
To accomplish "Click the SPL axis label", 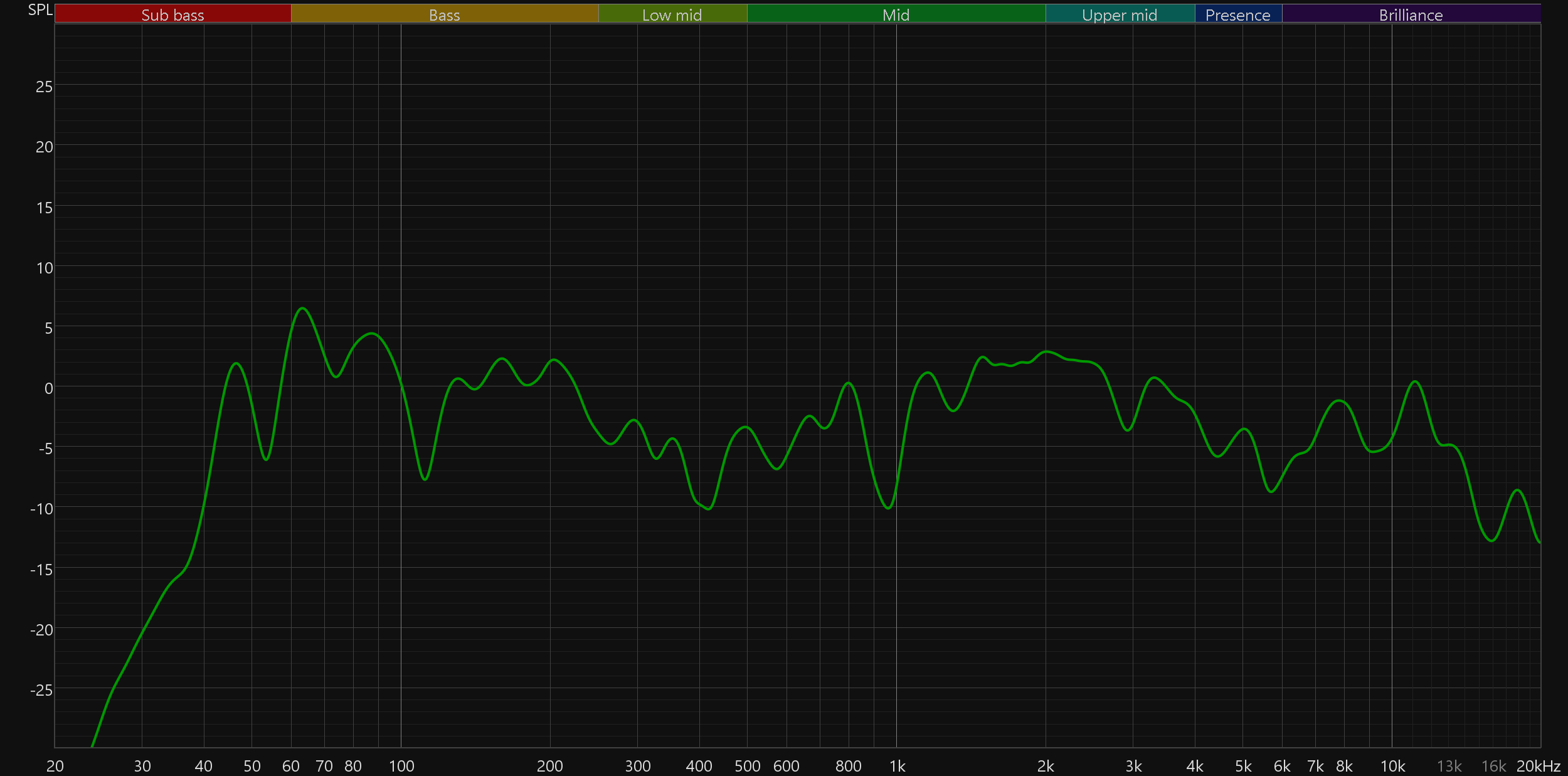I will (x=40, y=10).
